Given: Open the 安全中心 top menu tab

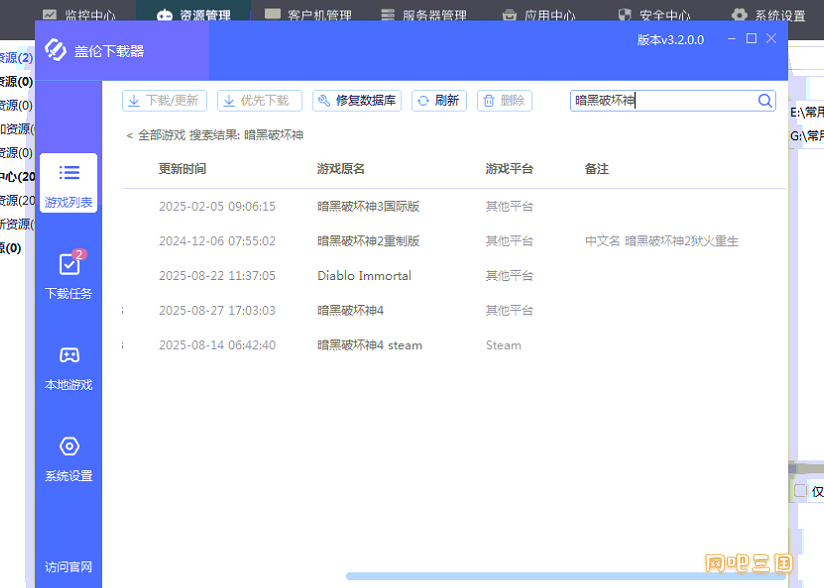Looking at the screenshot, I should [x=653, y=15].
